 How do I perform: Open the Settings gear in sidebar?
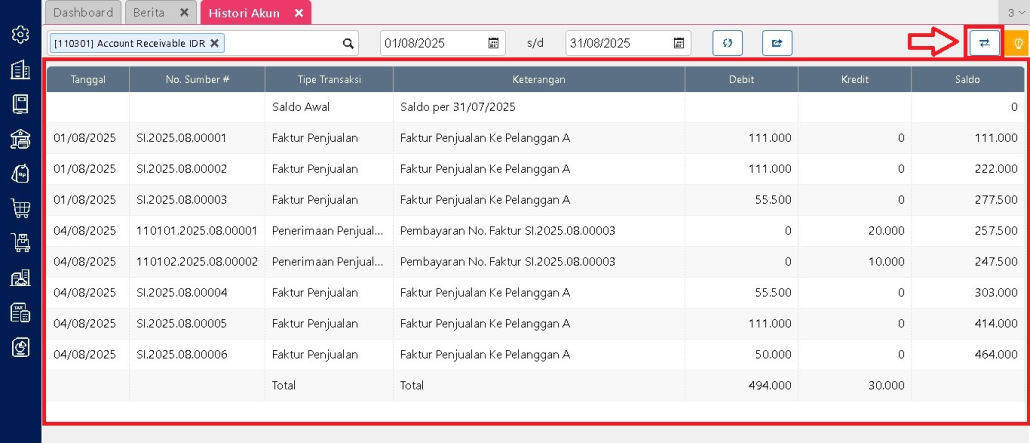[x=19, y=35]
